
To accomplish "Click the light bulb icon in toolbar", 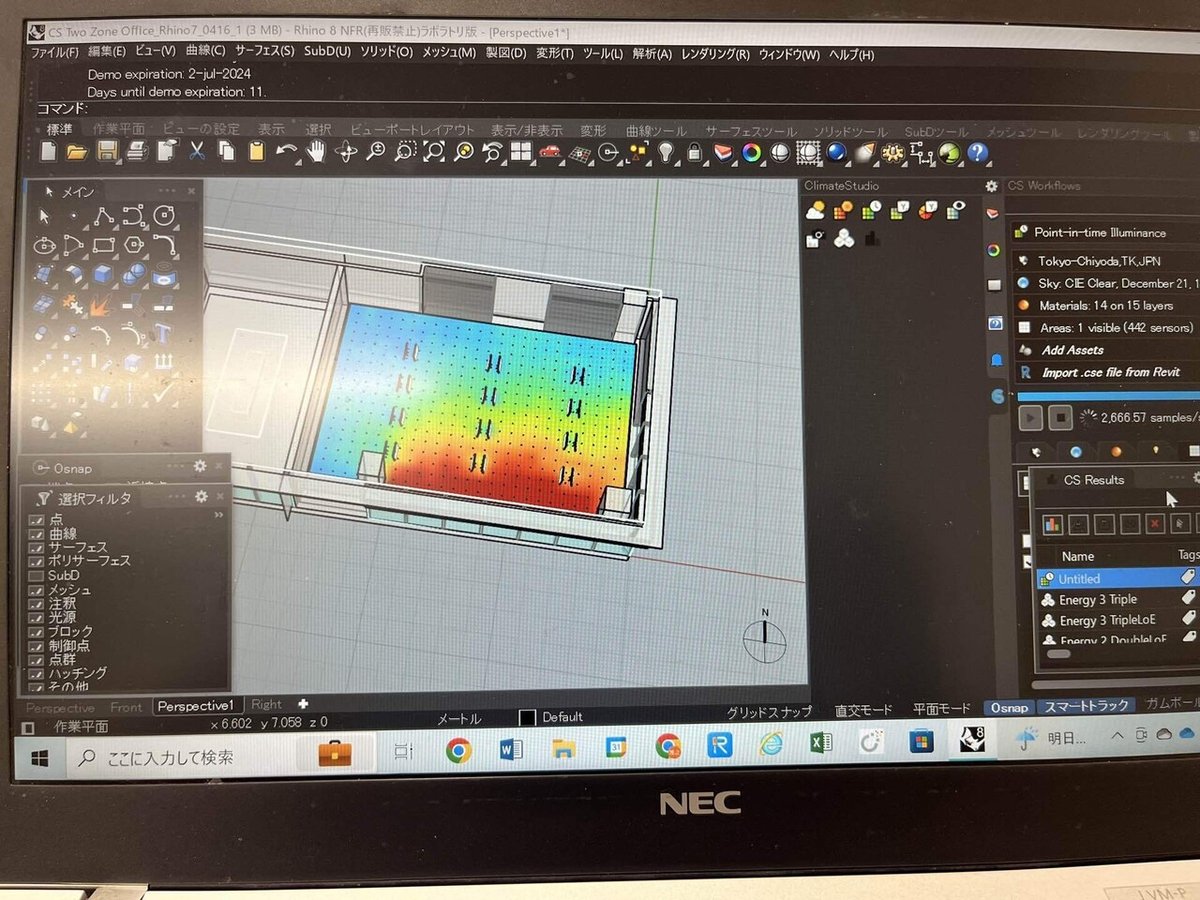I will [x=665, y=153].
